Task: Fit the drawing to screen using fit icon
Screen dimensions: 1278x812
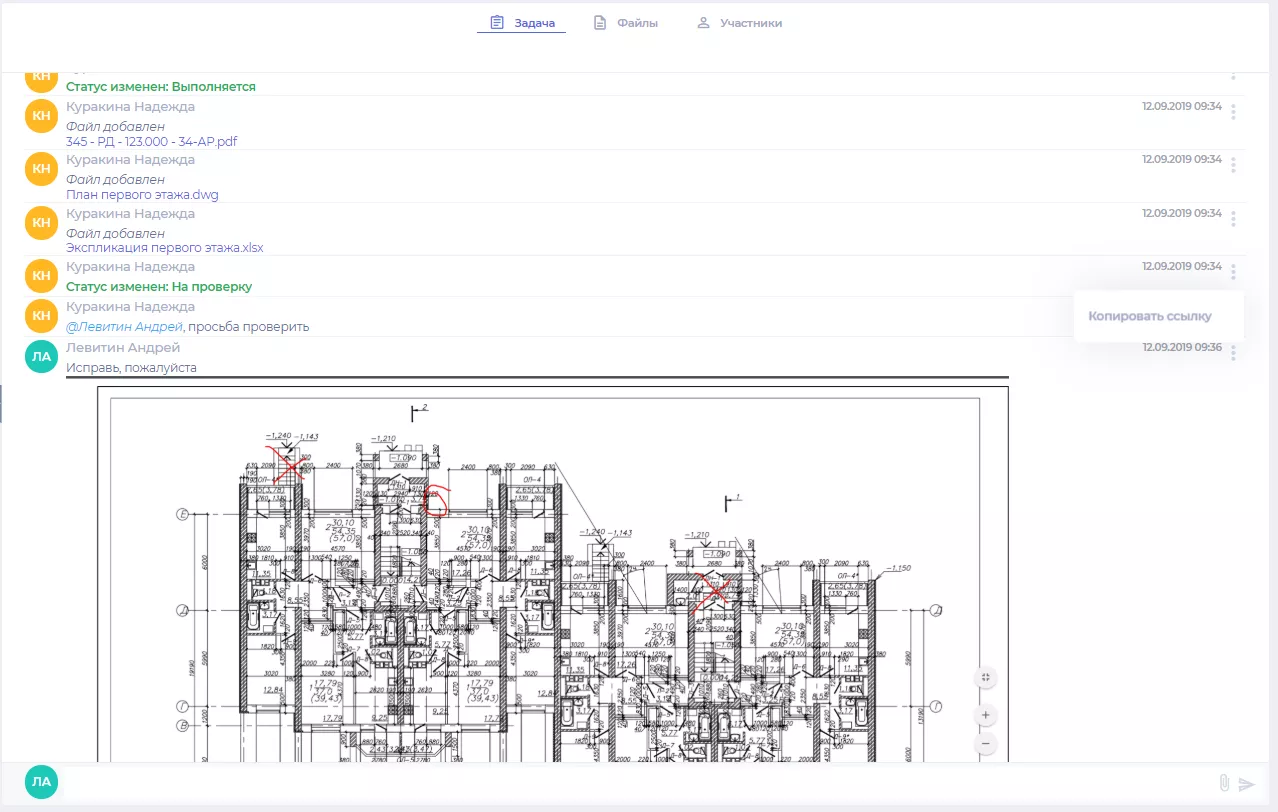Action: [x=985, y=677]
